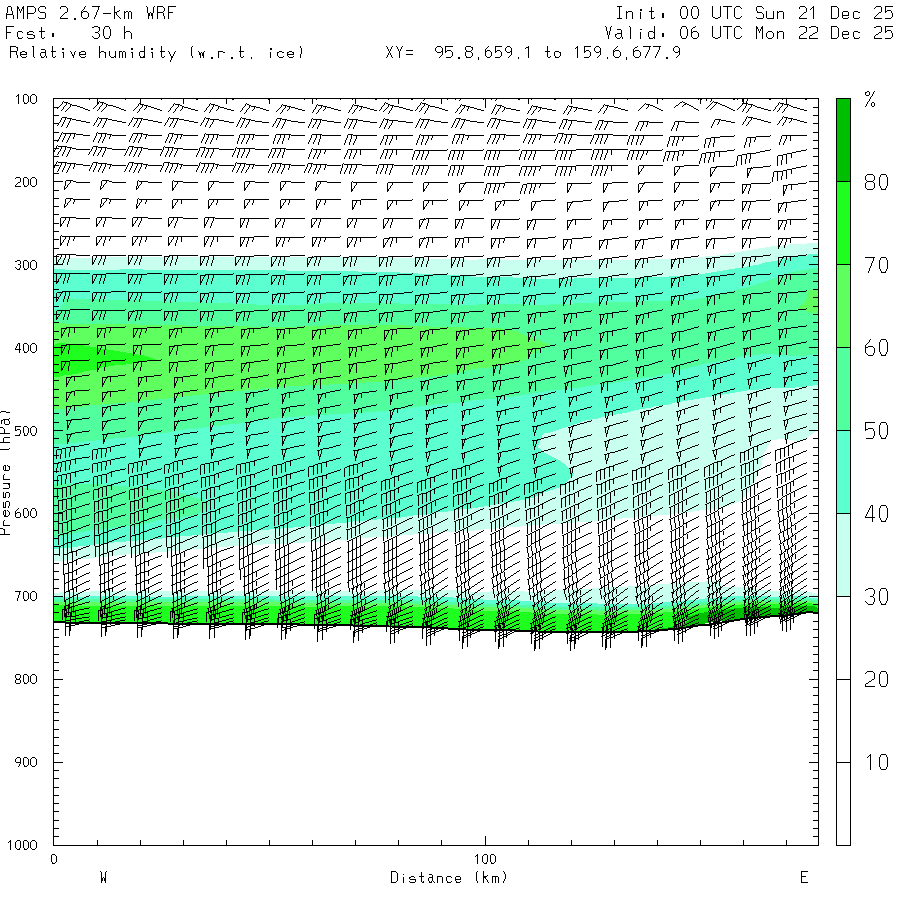Click the 600 hPa pressure axis label
The image size is (900, 900).
pyautogui.click(x=26, y=514)
